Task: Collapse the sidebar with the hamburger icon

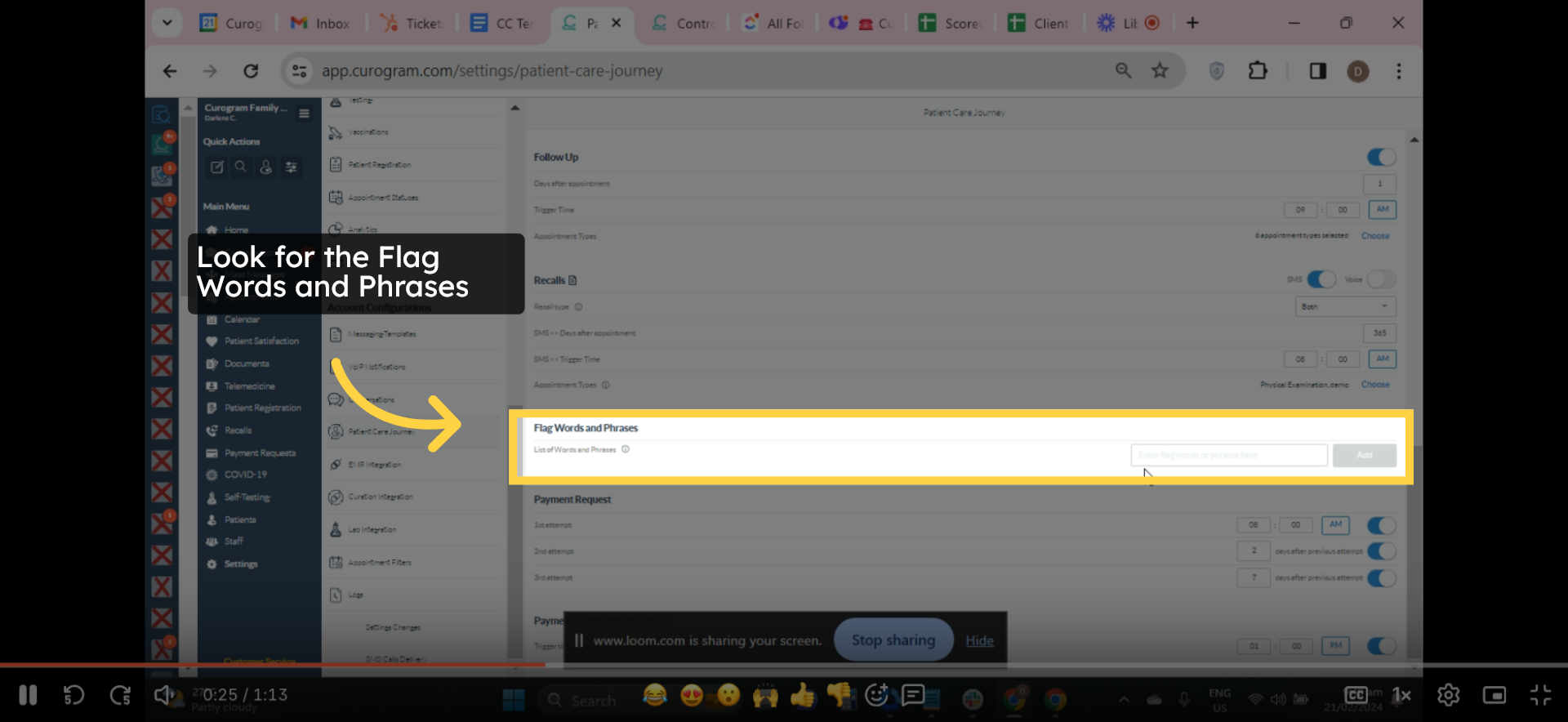Action: 304,114
